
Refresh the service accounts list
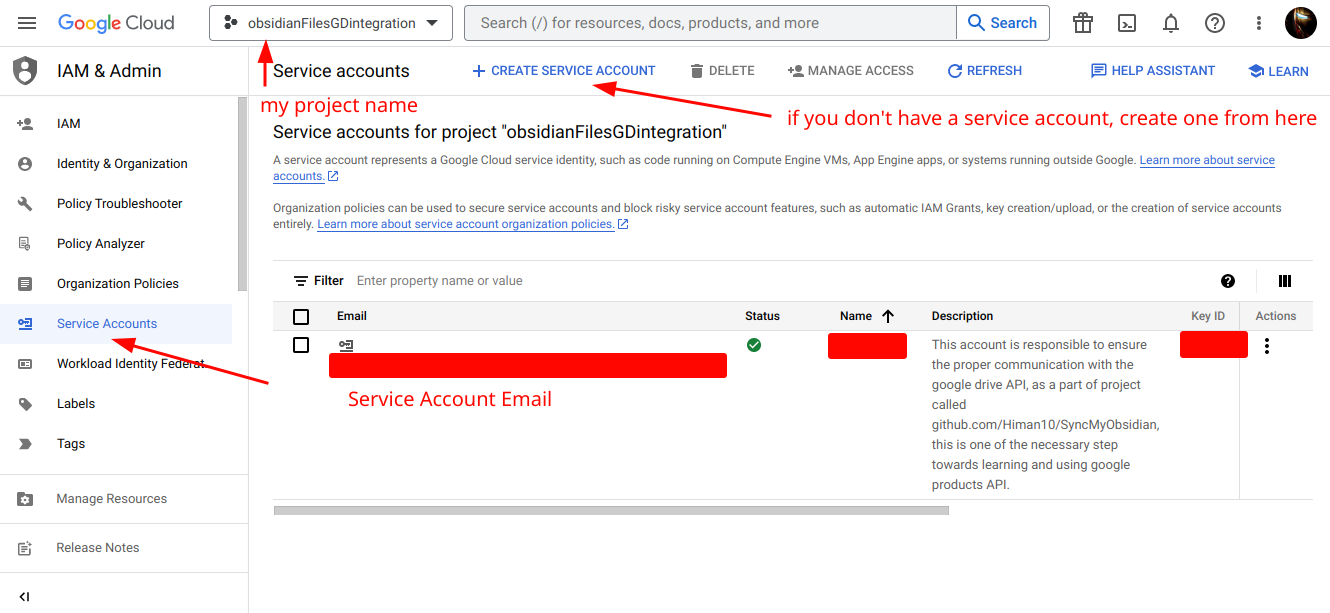point(985,71)
